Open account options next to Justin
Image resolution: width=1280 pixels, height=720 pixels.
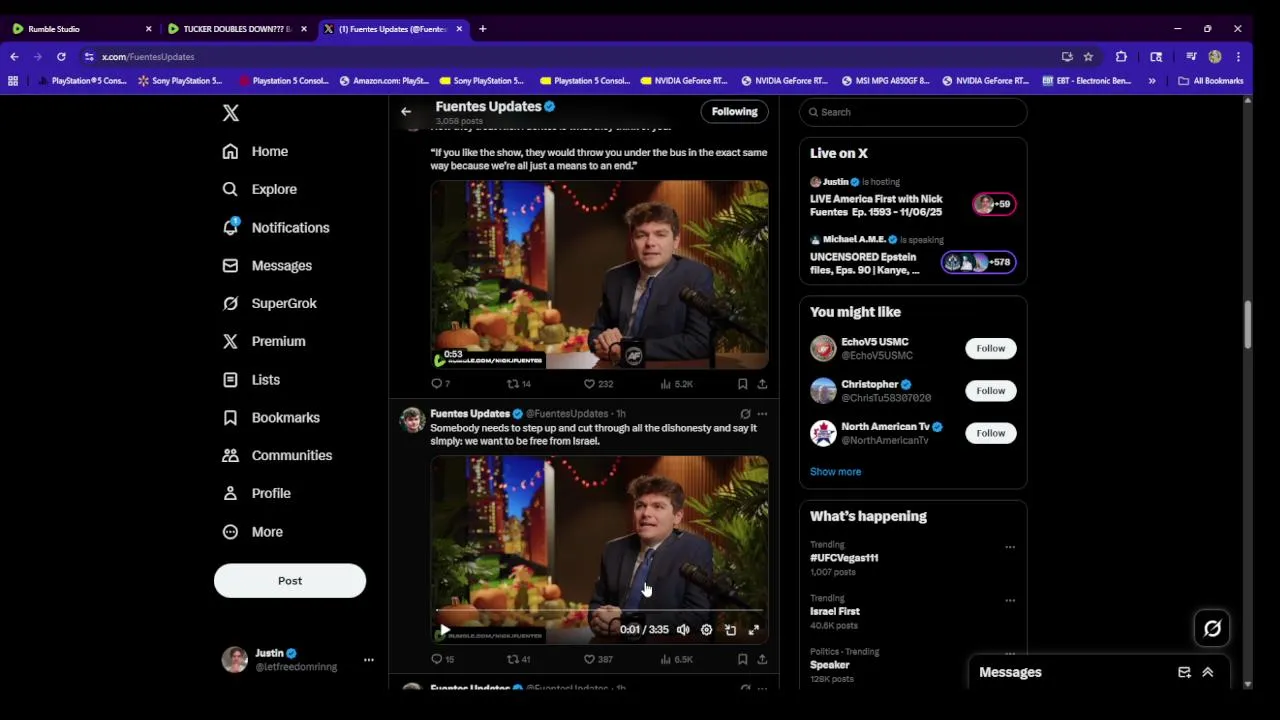369,660
